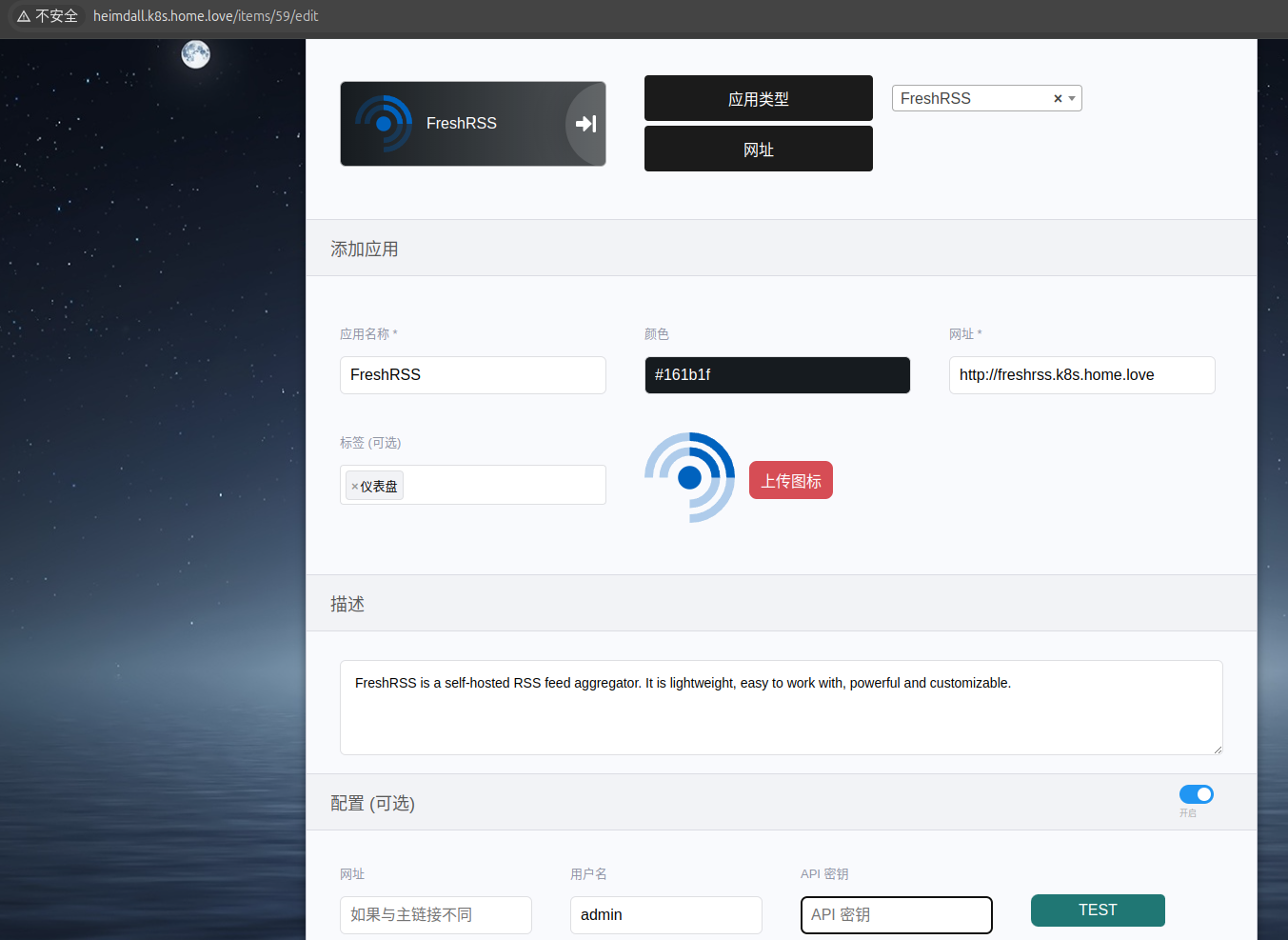Click the TEST button

1098,910
